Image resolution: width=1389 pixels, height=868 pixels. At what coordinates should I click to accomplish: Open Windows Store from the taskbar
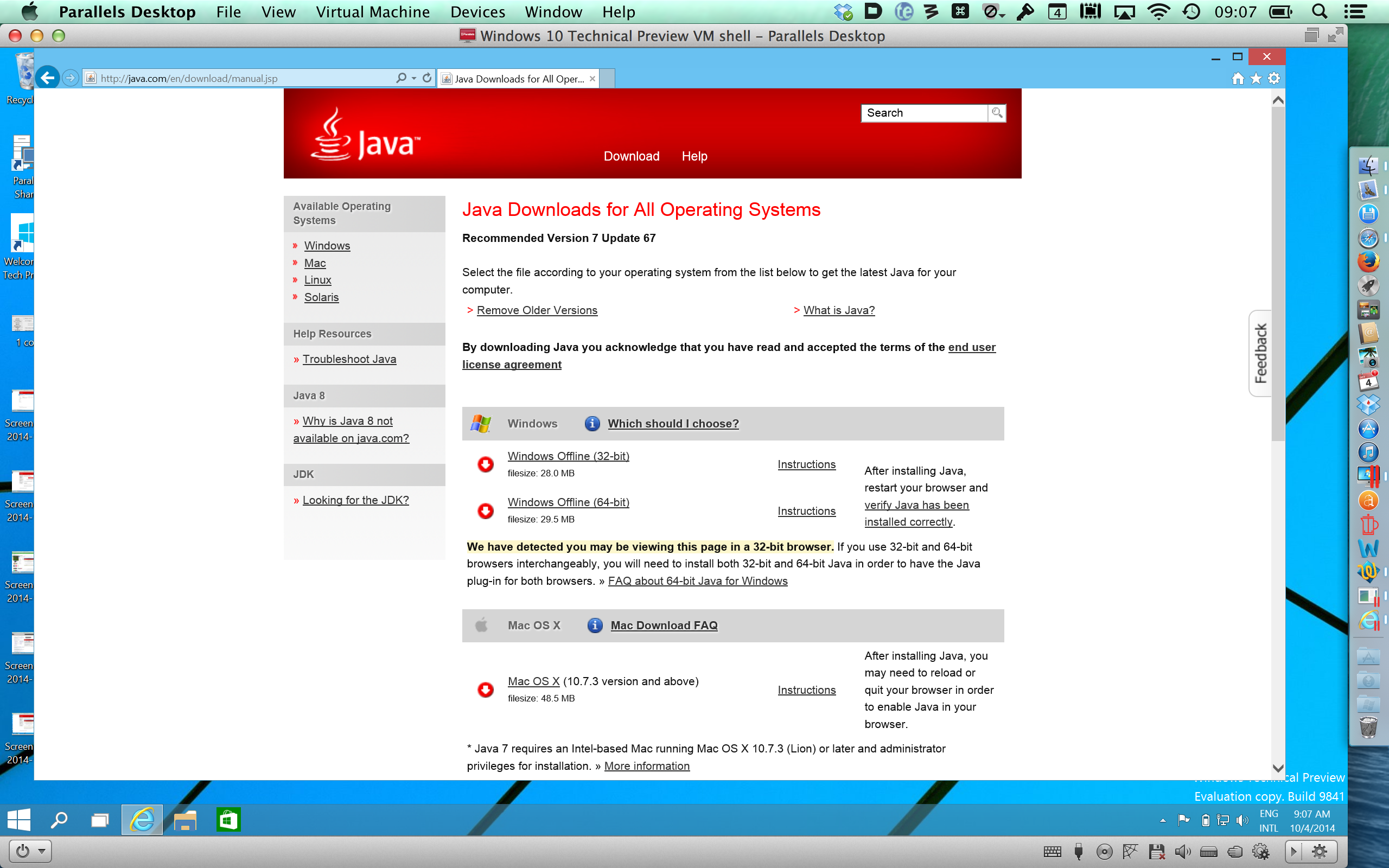click(x=228, y=820)
